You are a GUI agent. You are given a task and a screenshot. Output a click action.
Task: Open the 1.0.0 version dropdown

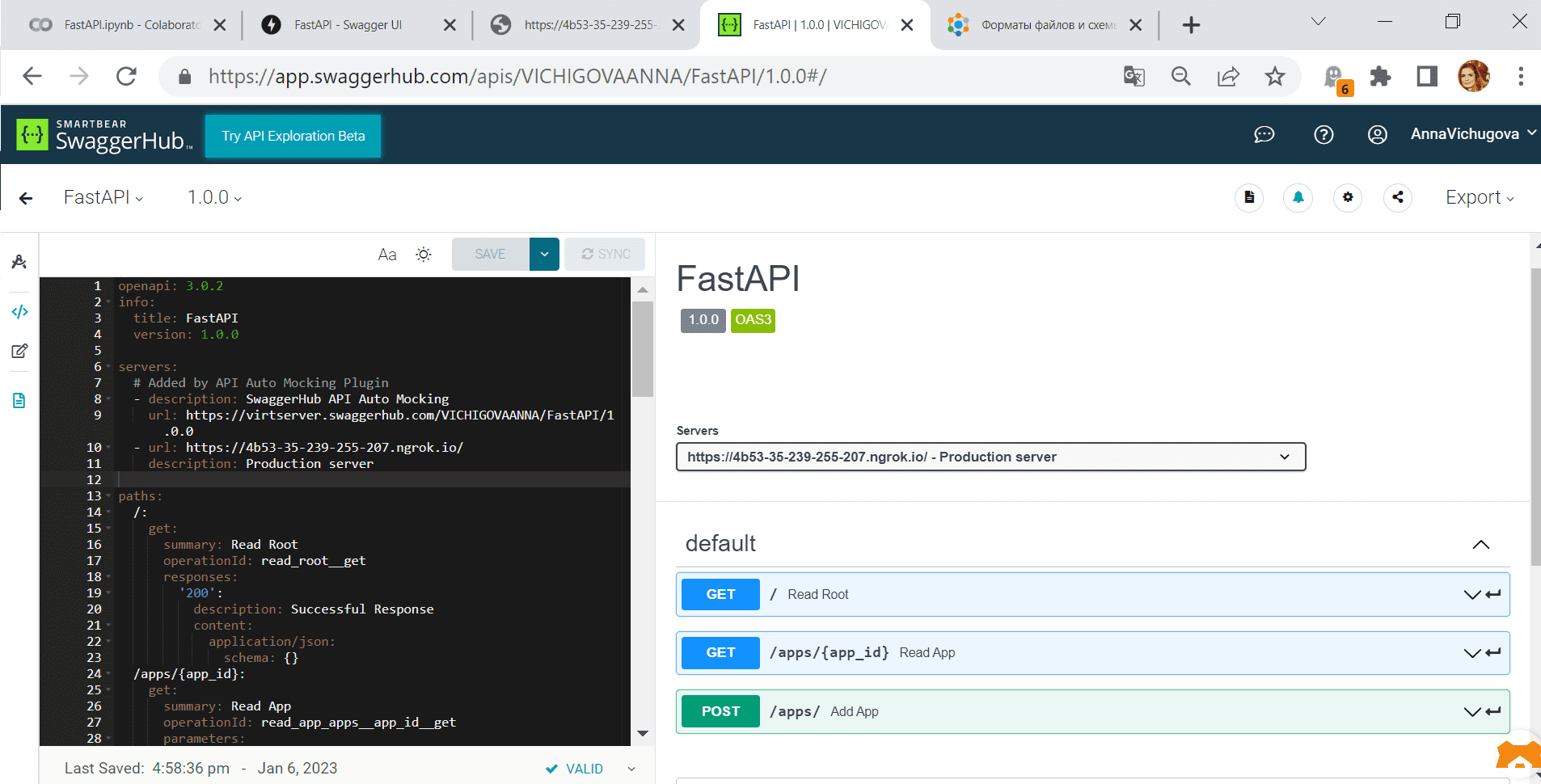coord(214,197)
